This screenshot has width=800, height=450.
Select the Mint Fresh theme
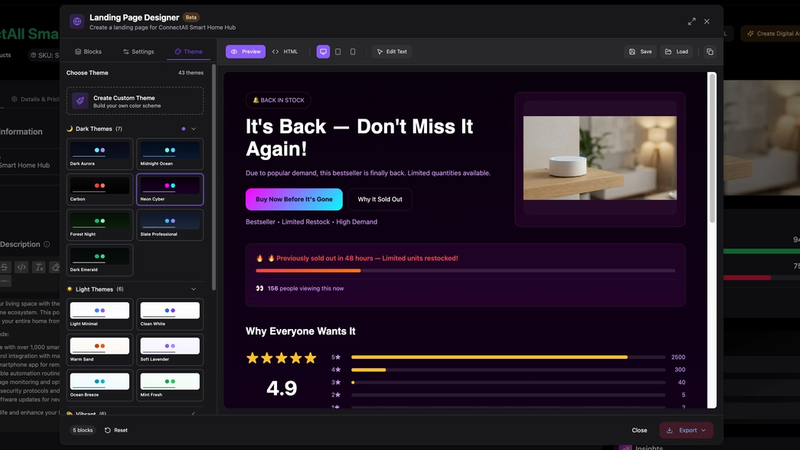(x=170, y=385)
